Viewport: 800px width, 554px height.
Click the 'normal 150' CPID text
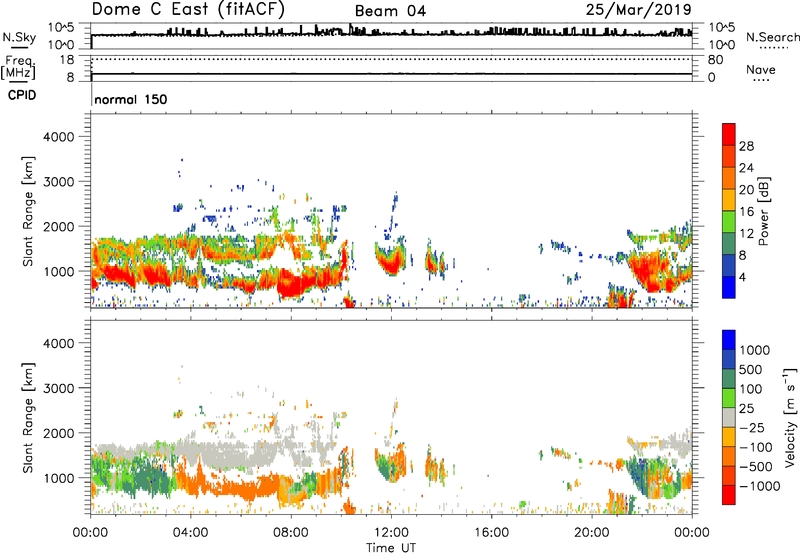131,99
